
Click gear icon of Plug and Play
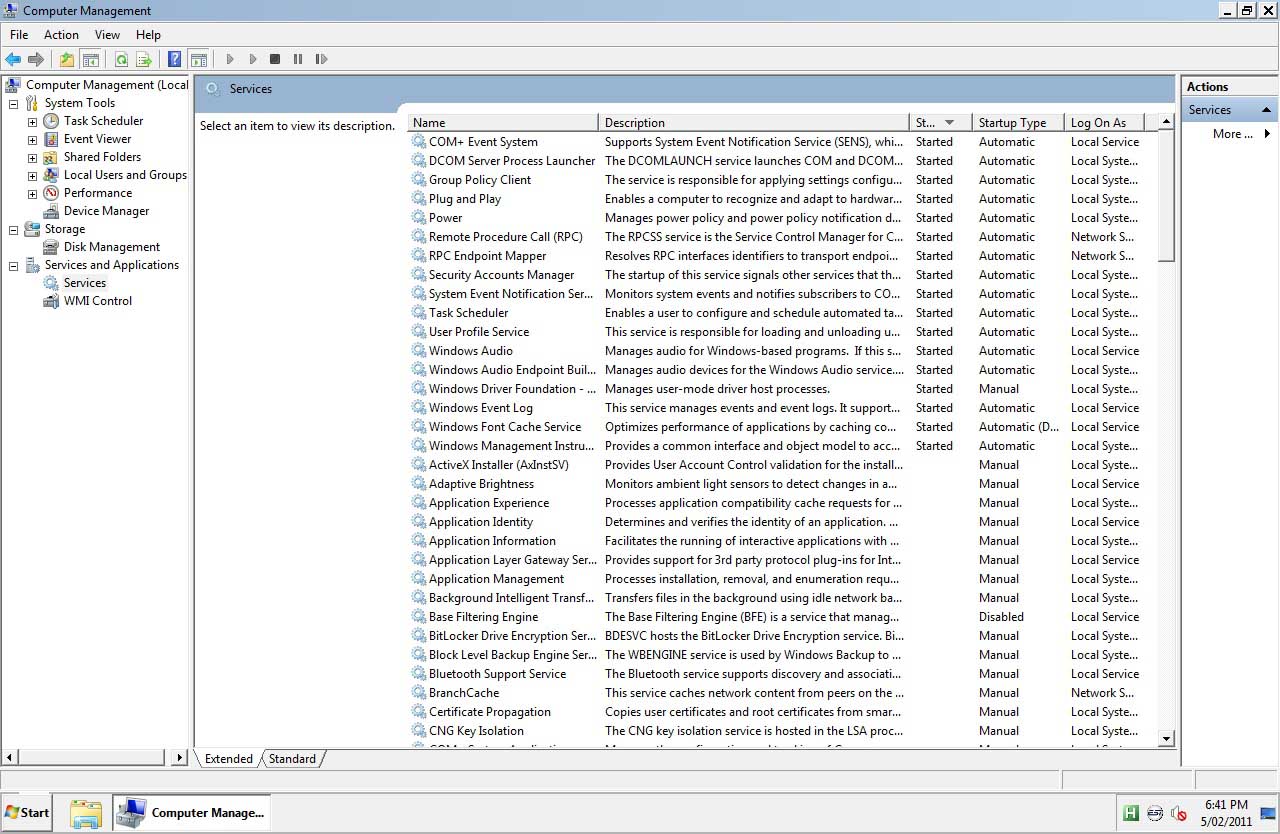[x=419, y=199]
